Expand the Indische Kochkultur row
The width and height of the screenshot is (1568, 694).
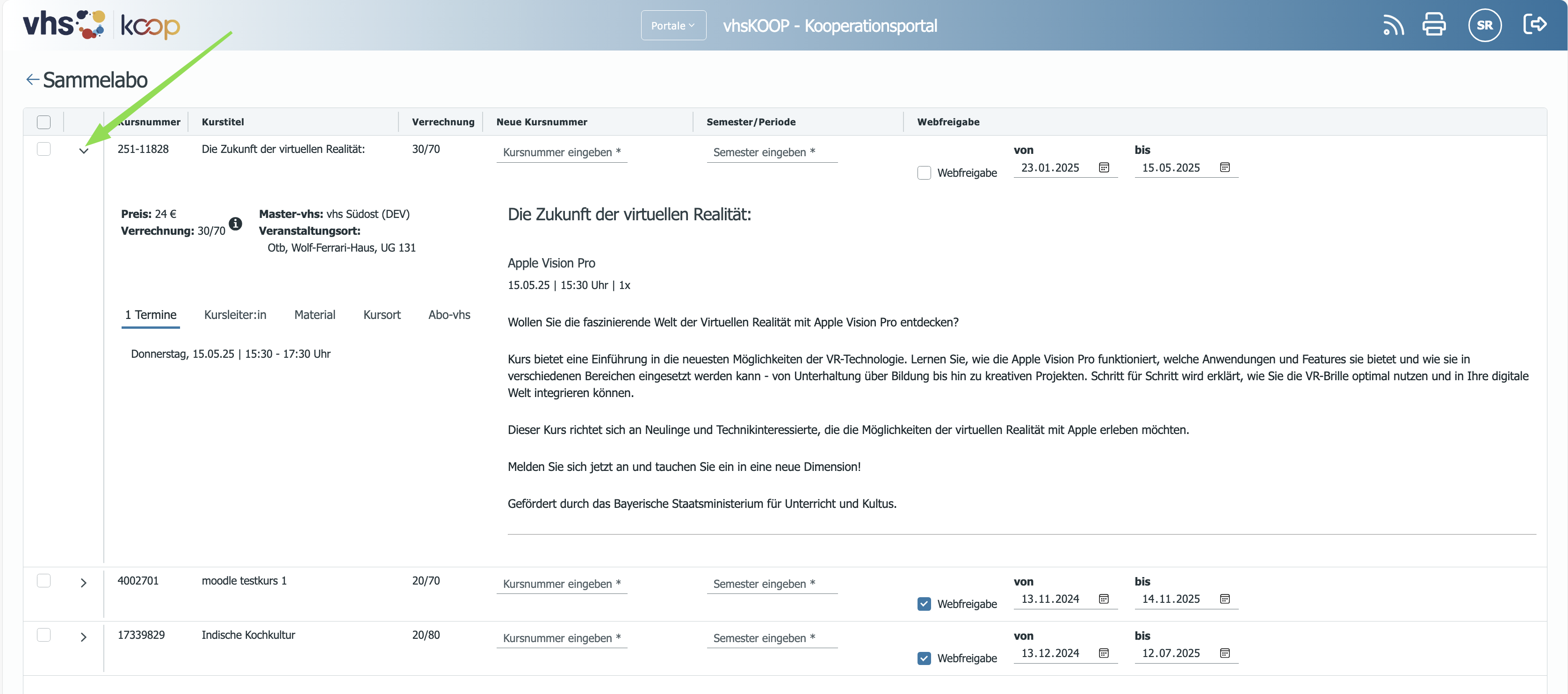click(x=84, y=637)
